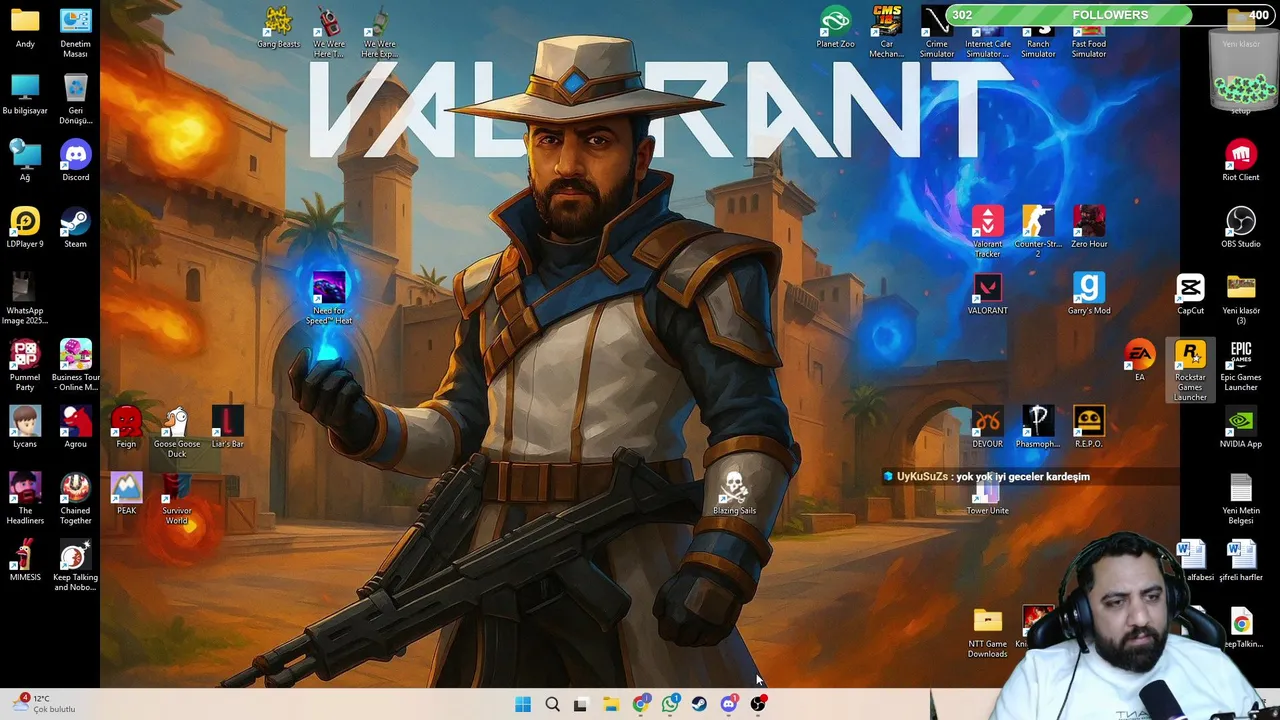The image size is (1280, 720).
Task: Open the Zero Hour game icon
Action: click(x=1089, y=228)
